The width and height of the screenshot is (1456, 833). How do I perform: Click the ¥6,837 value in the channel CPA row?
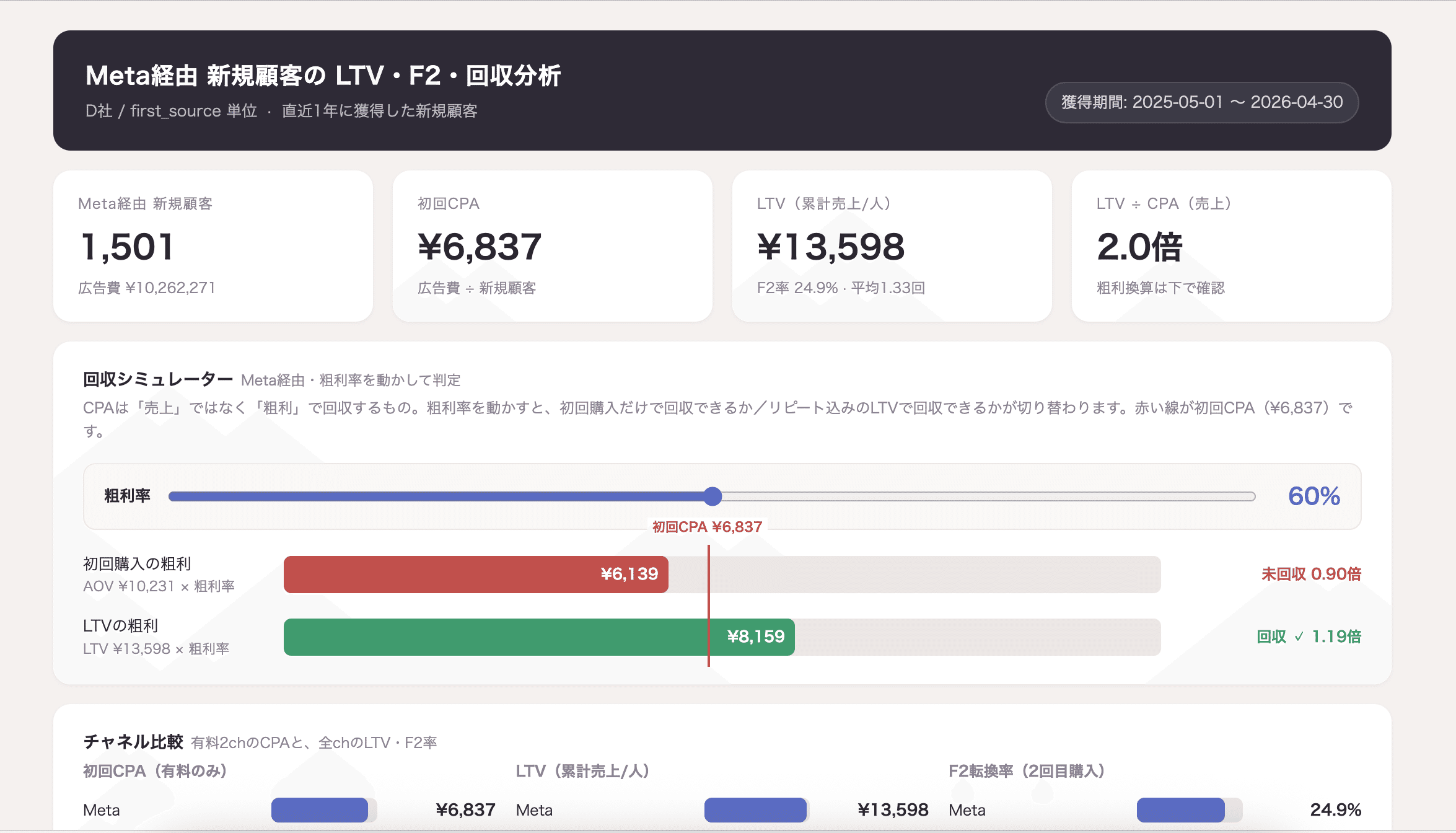click(465, 810)
